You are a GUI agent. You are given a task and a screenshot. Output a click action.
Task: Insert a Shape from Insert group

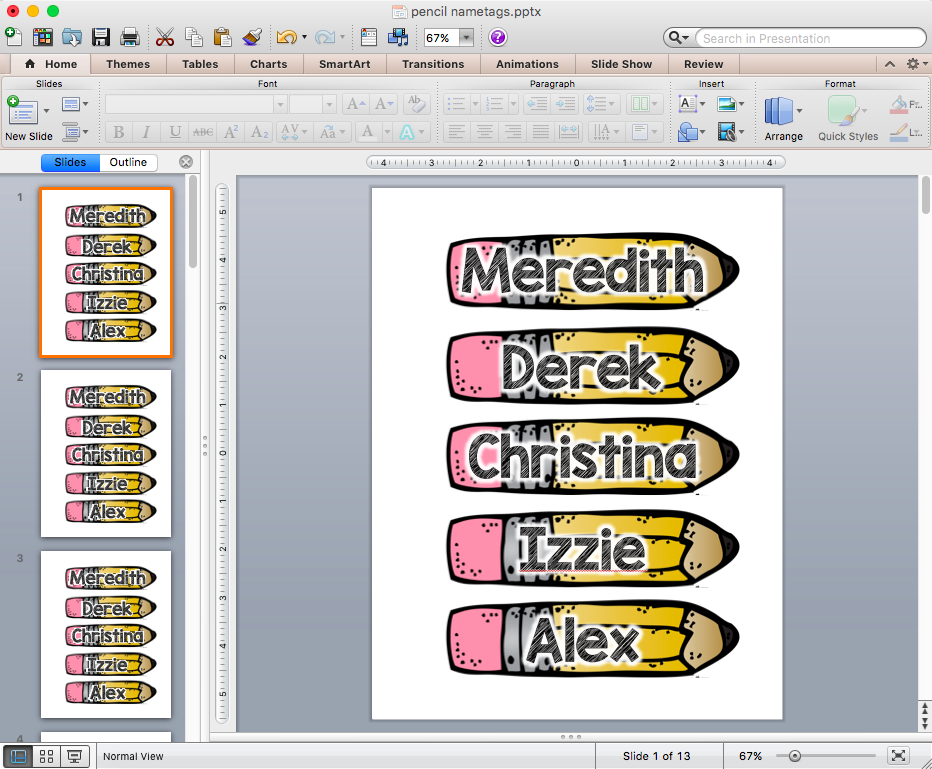click(688, 131)
